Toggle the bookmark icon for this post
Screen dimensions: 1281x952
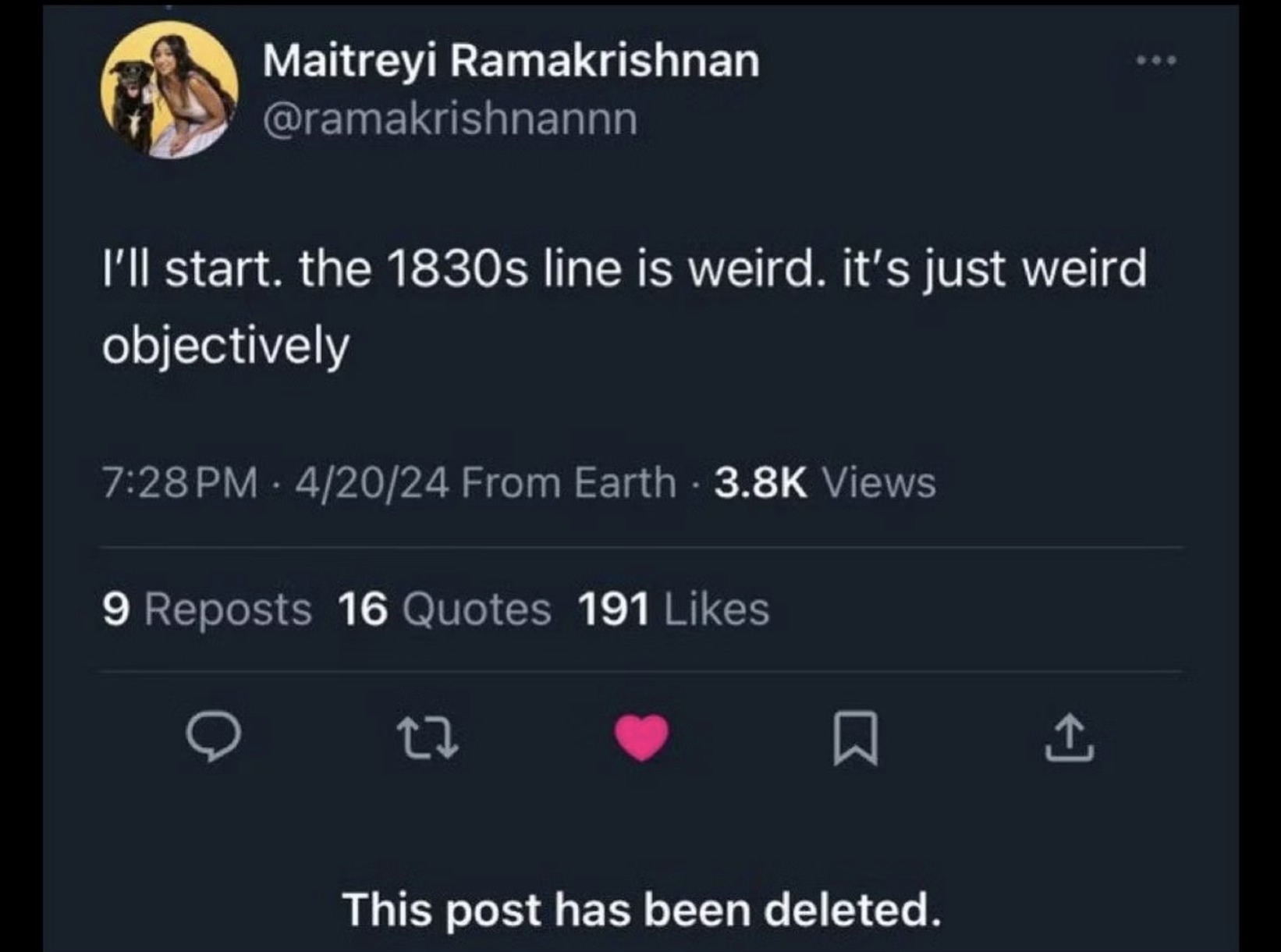[856, 738]
